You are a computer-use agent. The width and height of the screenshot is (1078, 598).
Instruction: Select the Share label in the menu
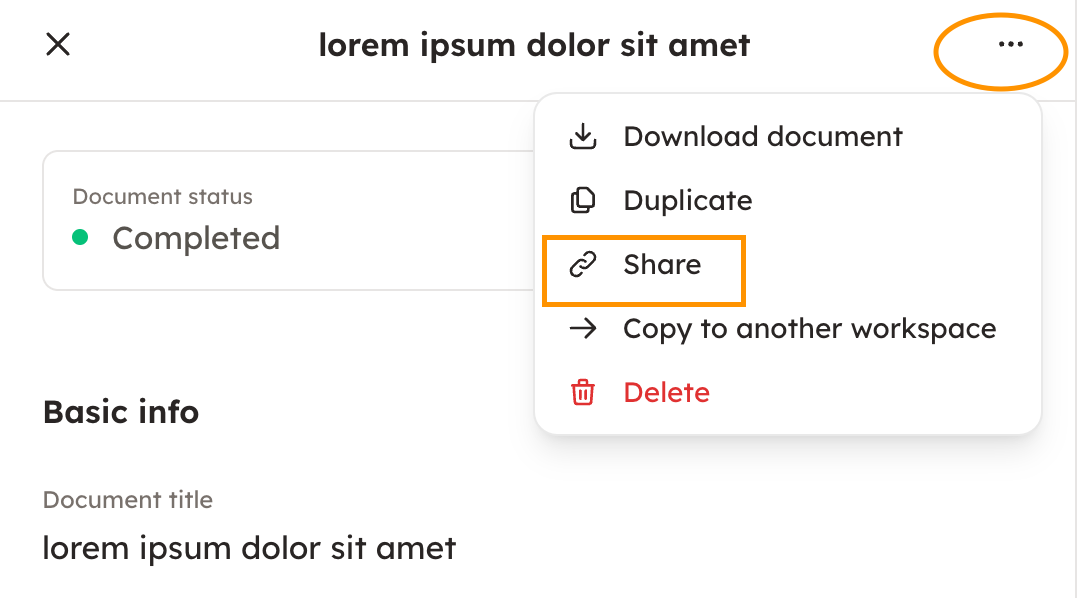pyautogui.click(x=662, y=265)
